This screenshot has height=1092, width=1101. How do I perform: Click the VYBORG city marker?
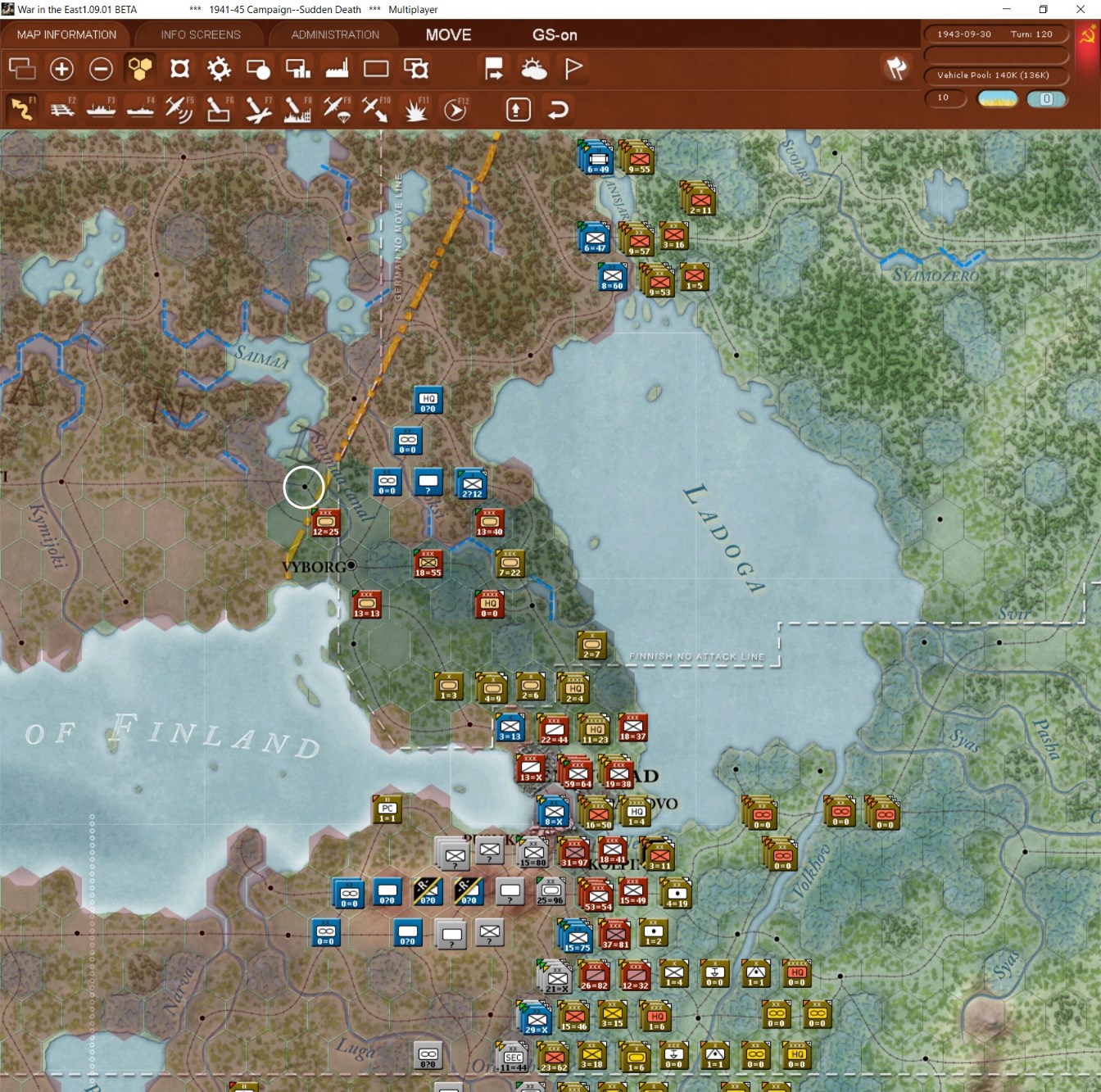point(351,565)
